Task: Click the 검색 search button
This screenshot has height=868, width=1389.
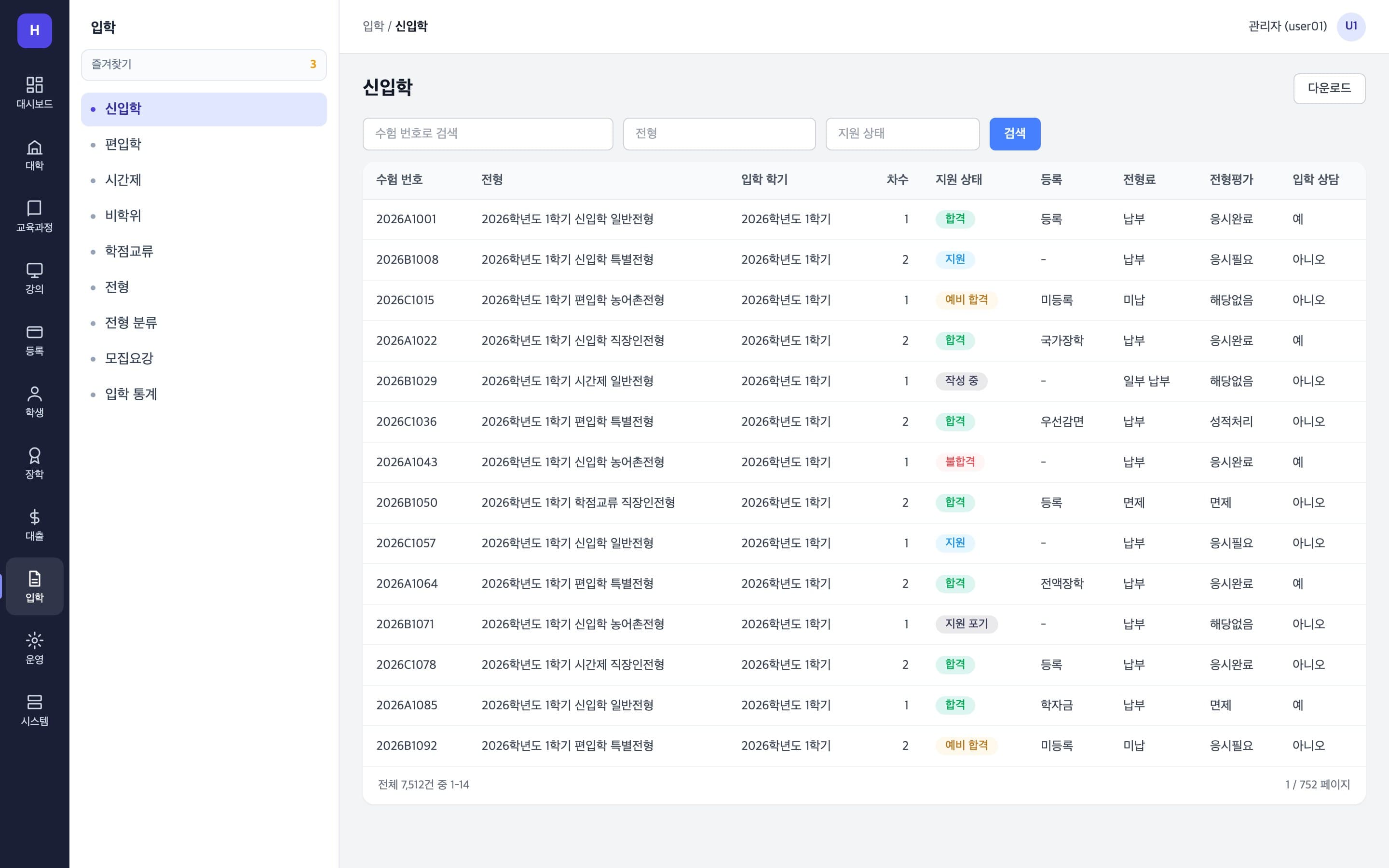Action: [x=1014, y=134]
